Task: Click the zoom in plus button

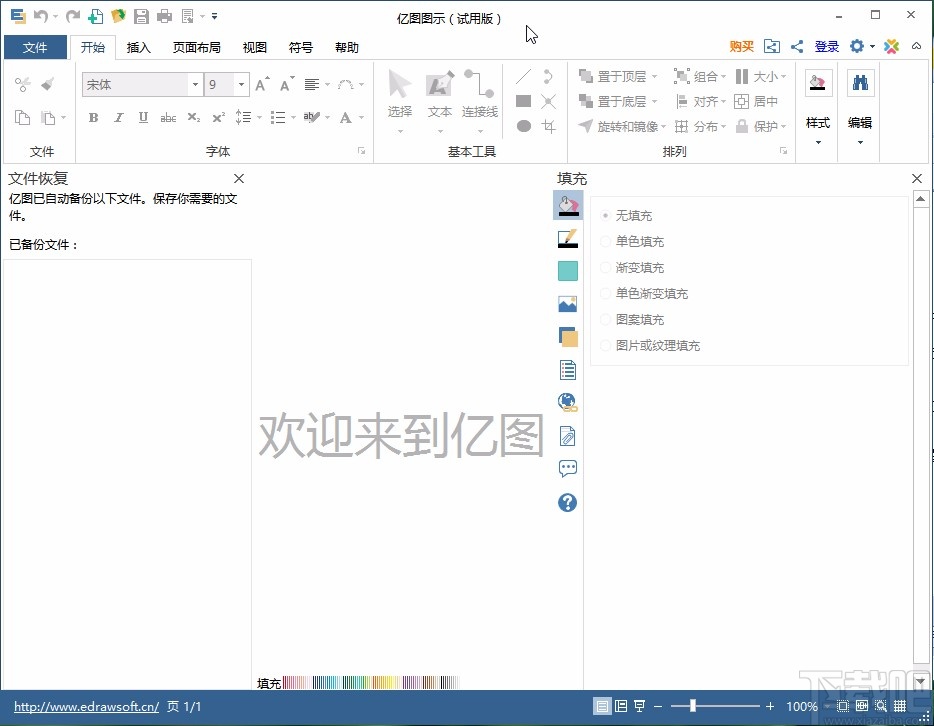Action: click(770, 706)
